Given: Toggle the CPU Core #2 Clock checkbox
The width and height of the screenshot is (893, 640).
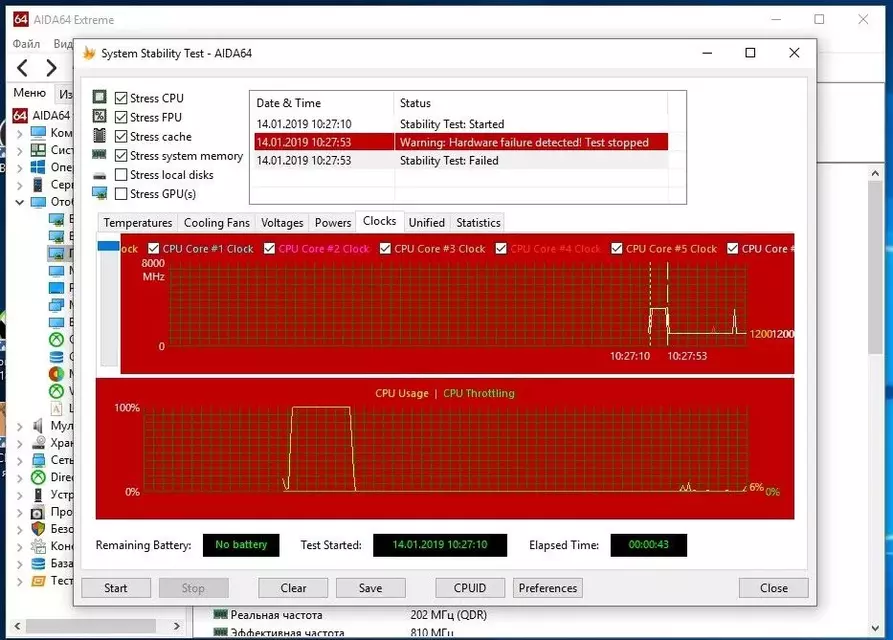Looking at the screenshot, I should [x=269, y=248].
